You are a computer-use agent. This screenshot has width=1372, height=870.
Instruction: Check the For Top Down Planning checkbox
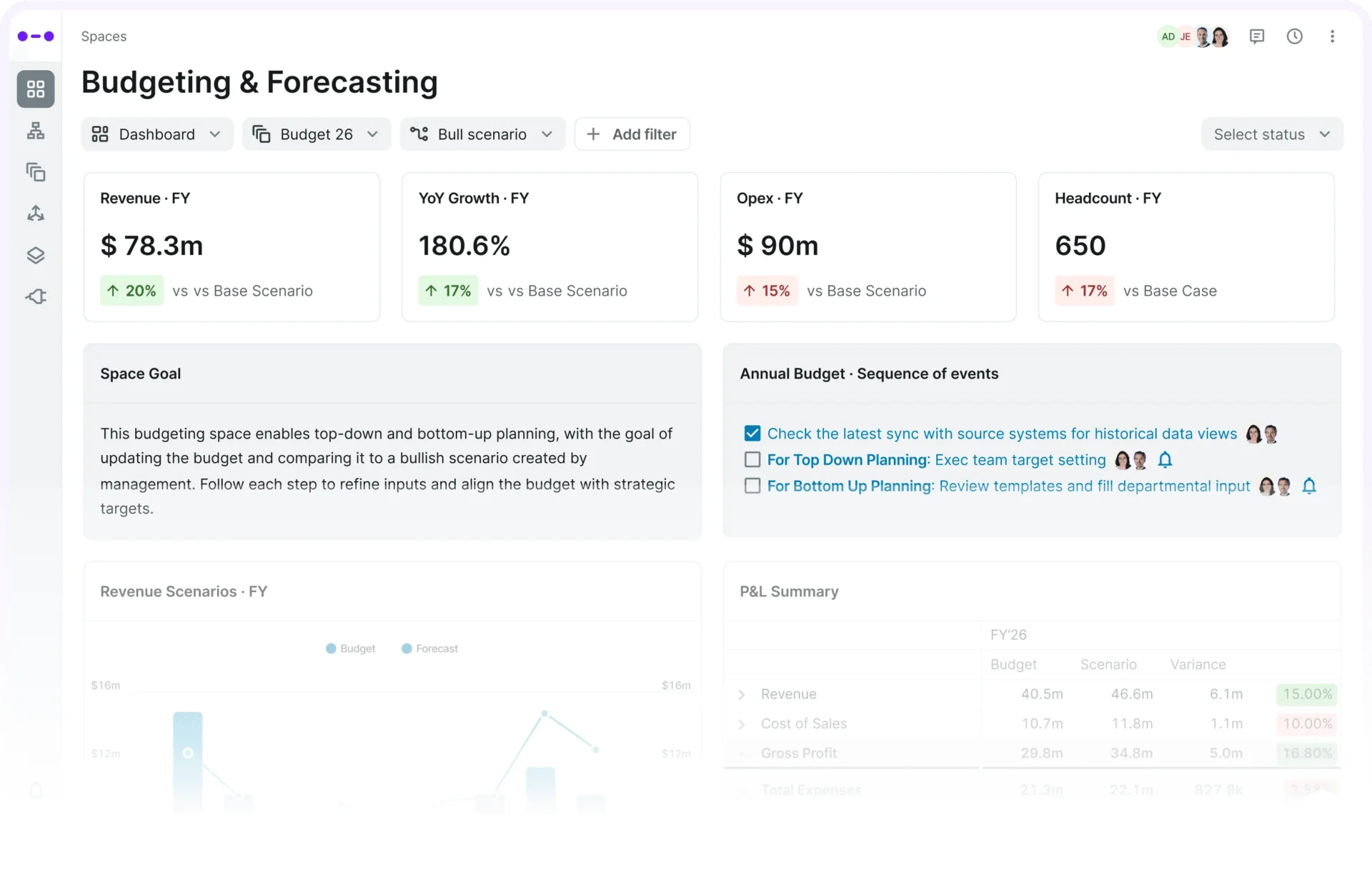point(752,459)
